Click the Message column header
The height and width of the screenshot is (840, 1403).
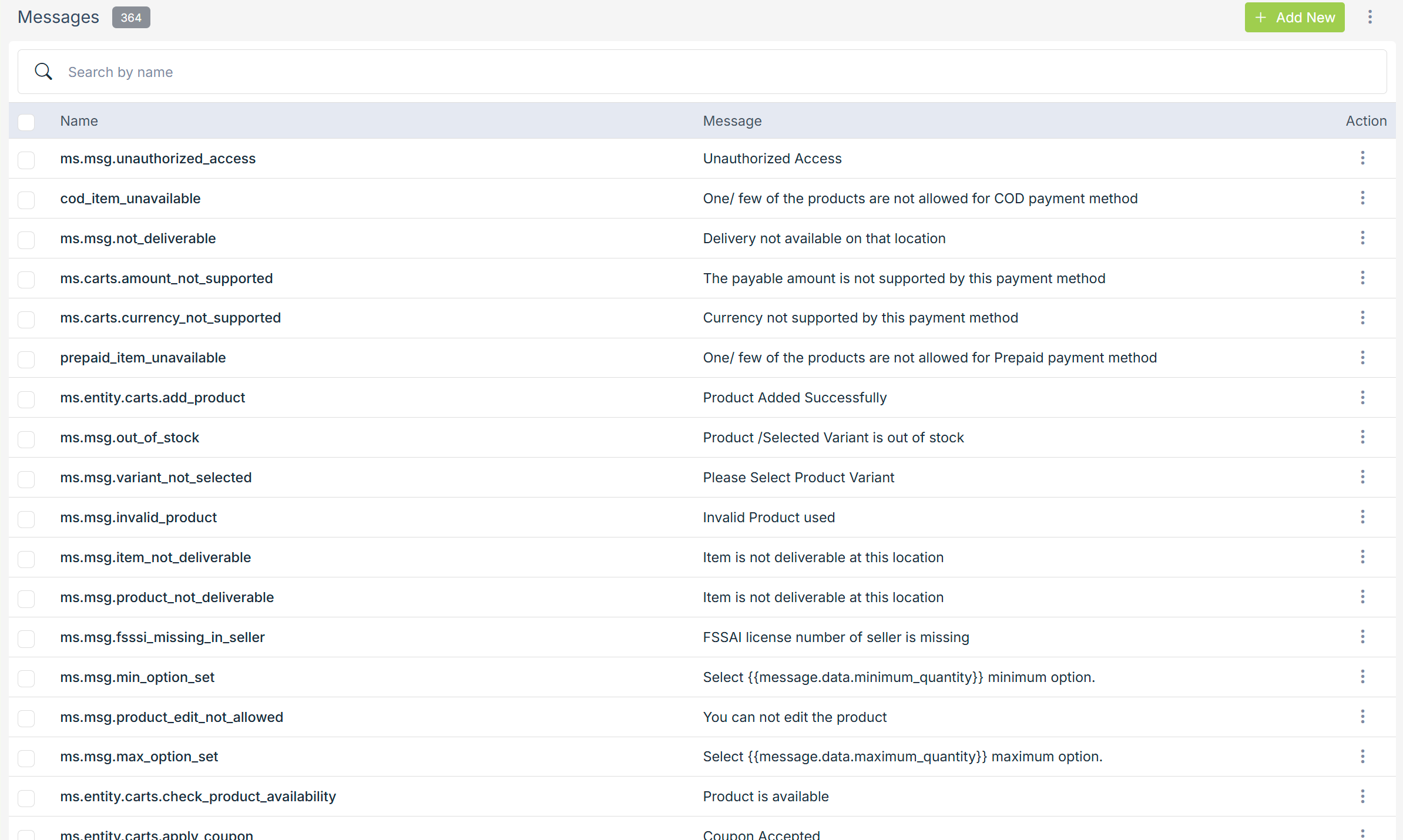(732, 121)
